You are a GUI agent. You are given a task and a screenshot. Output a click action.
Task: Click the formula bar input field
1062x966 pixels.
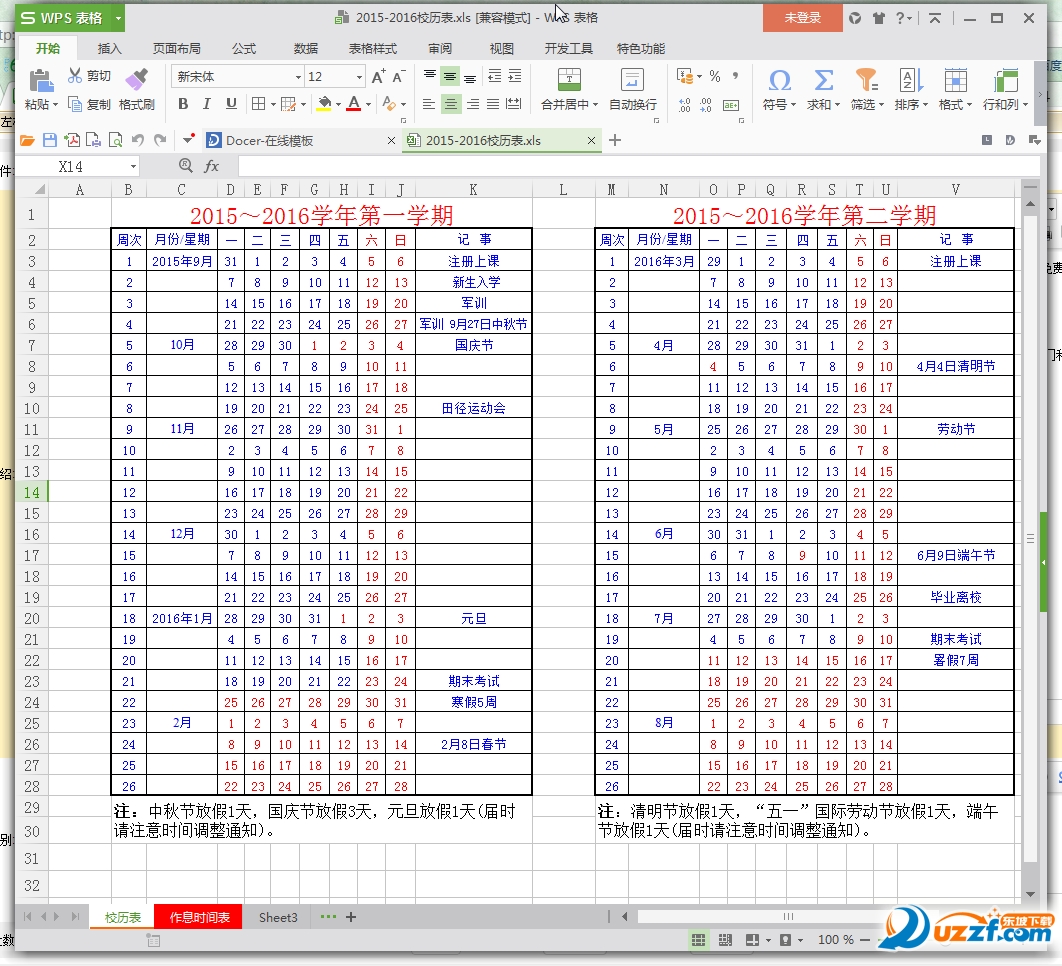[638, 166]
